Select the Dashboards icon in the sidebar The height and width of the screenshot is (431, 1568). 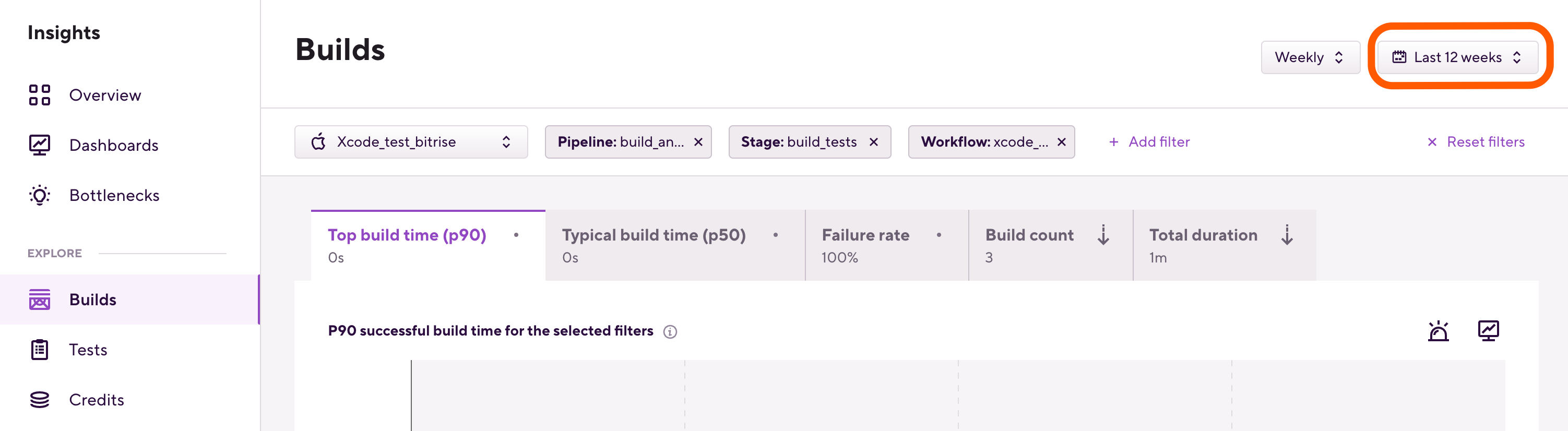39,145
